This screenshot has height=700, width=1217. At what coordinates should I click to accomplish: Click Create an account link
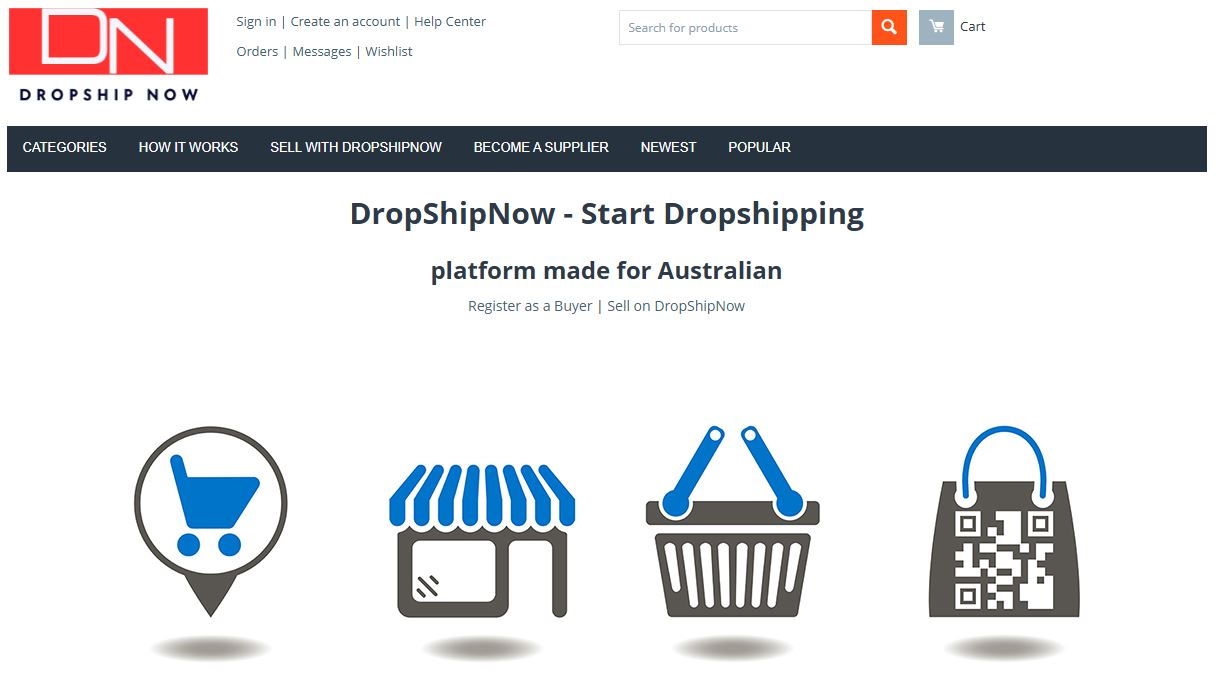pyautogui.click(x=345, y=21)
